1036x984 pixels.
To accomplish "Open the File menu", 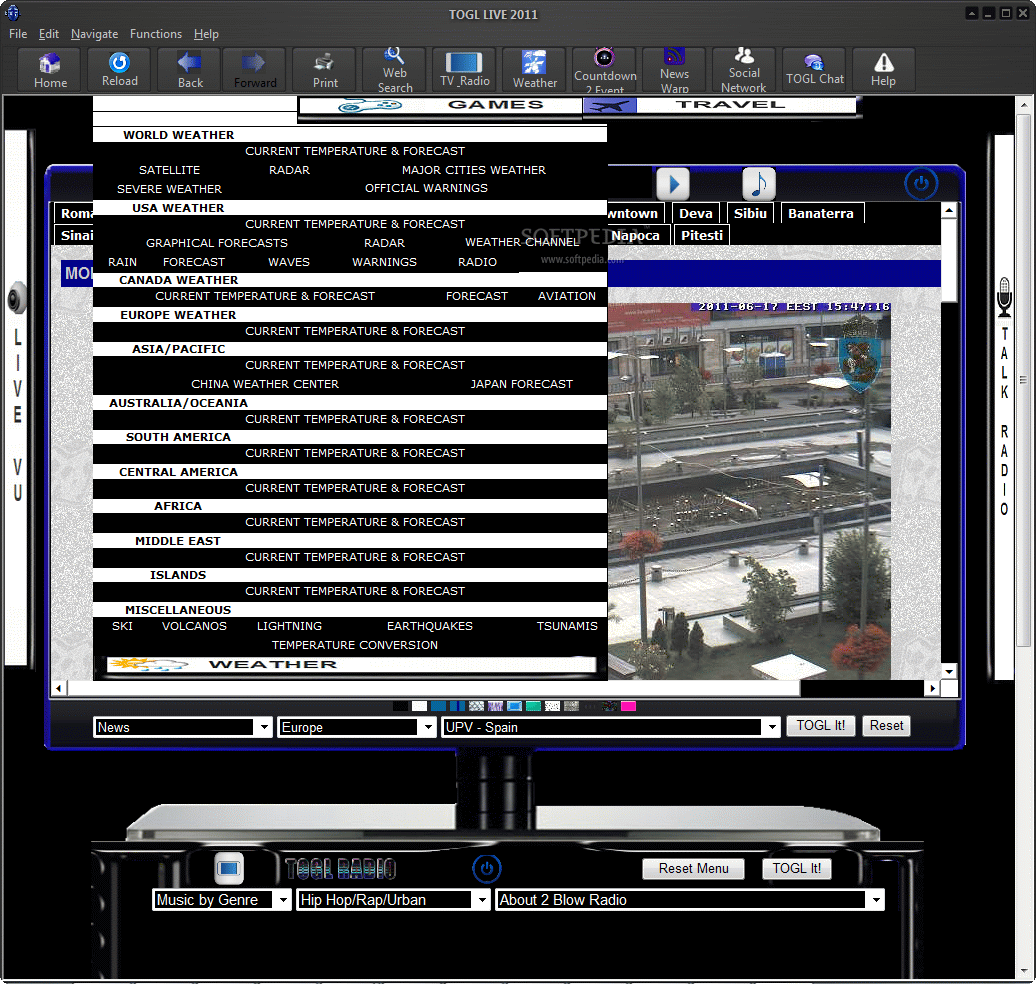I will coord(18,34).
